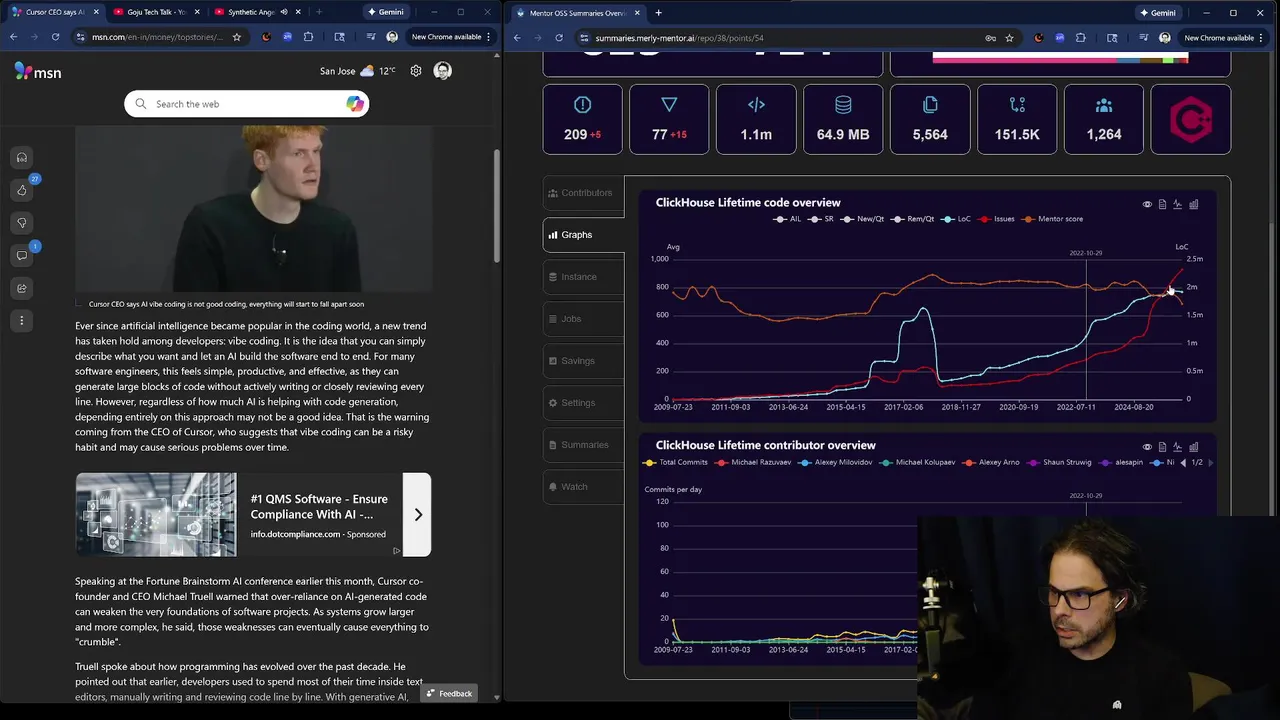Open Extensions puzzle icon in Mentor browser window
The width and height of the screenshot is (1280, 720).
[x=1081, y=38]
